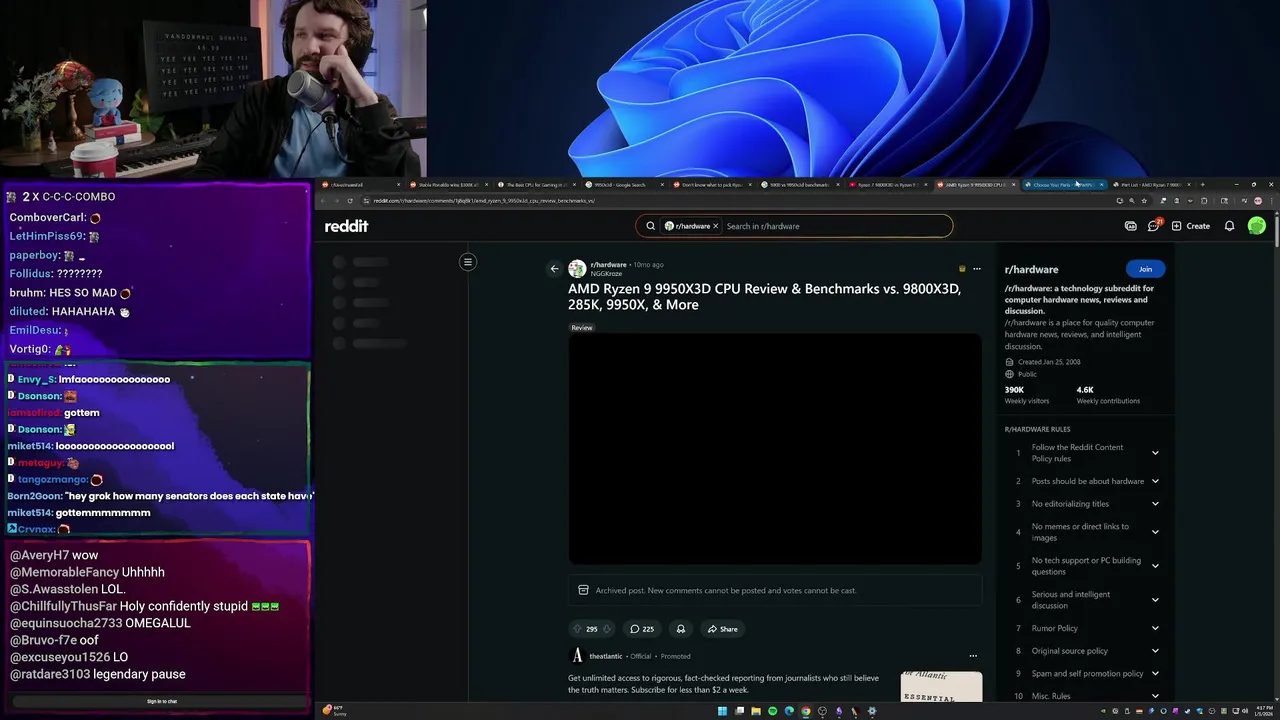Screen dimensions: 1280x720
Task: Click the browser address bar URL
Action: click(x=484, y=201)
